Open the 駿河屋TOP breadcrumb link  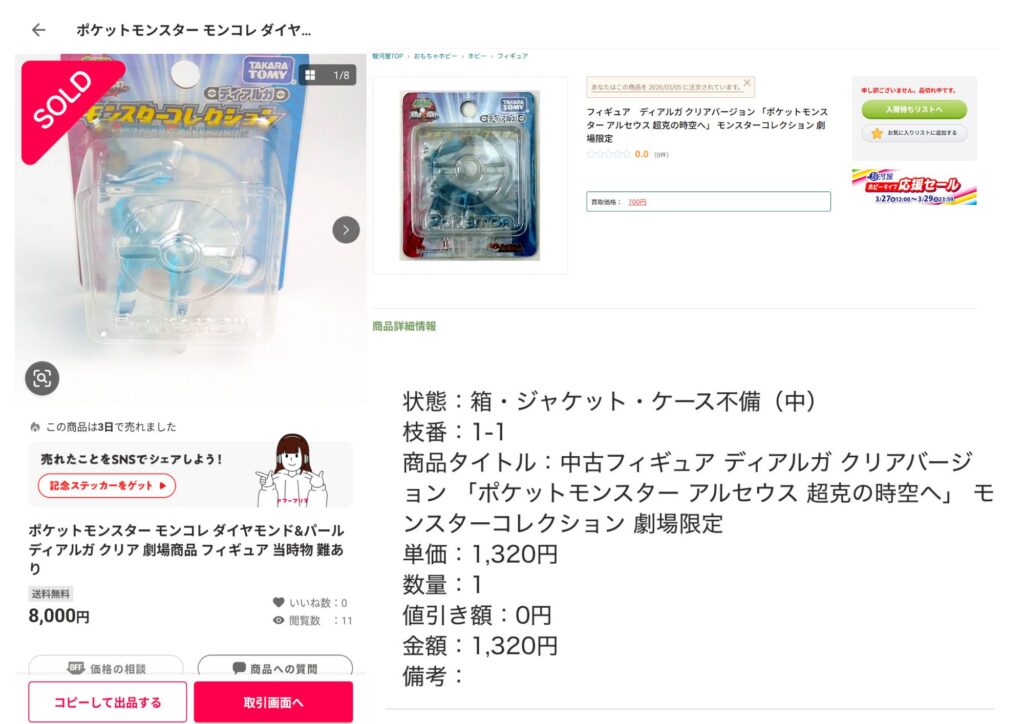[388, 56]
